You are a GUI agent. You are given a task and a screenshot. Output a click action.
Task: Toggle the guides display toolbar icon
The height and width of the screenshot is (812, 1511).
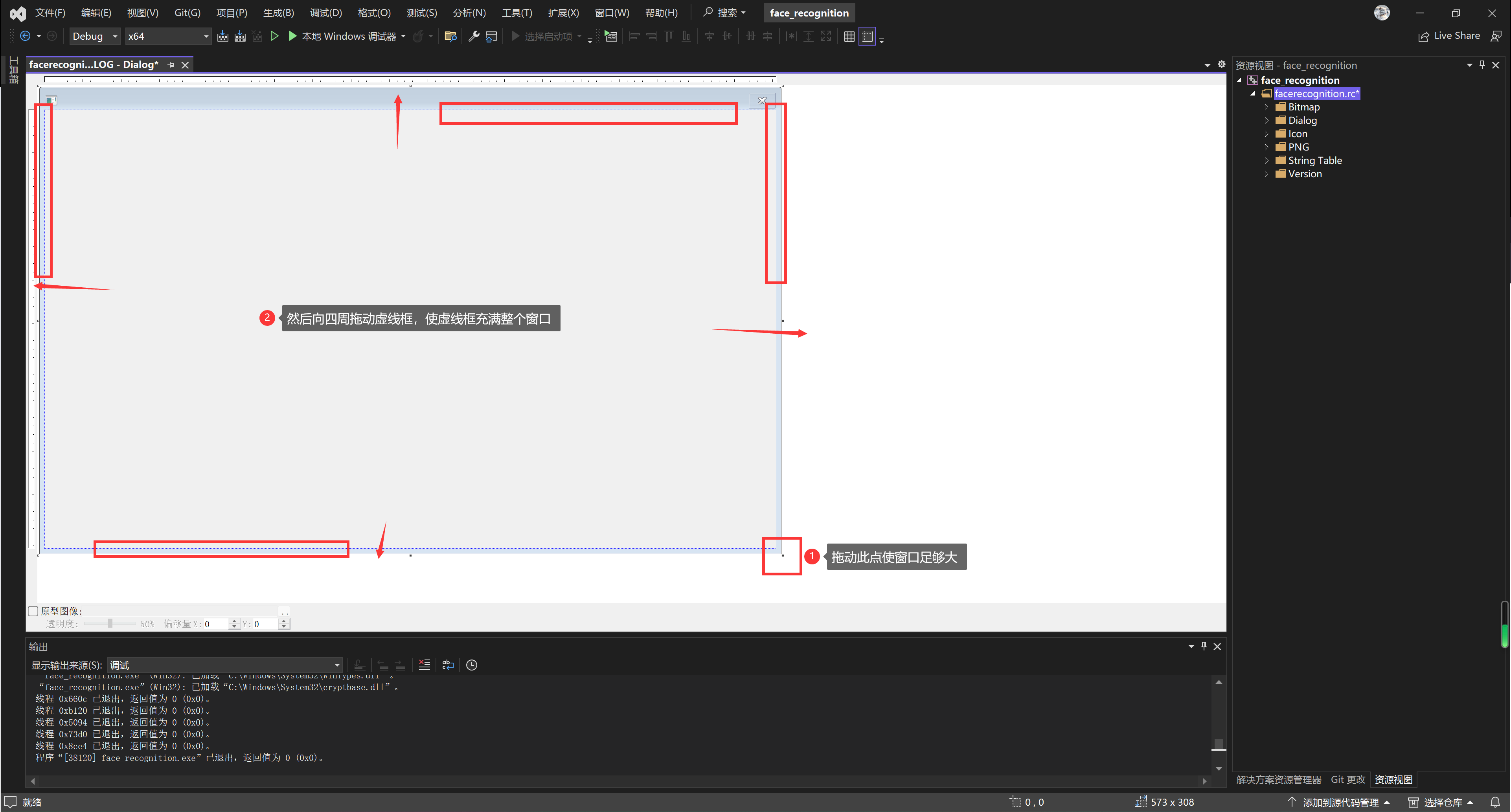click(867, 37)
